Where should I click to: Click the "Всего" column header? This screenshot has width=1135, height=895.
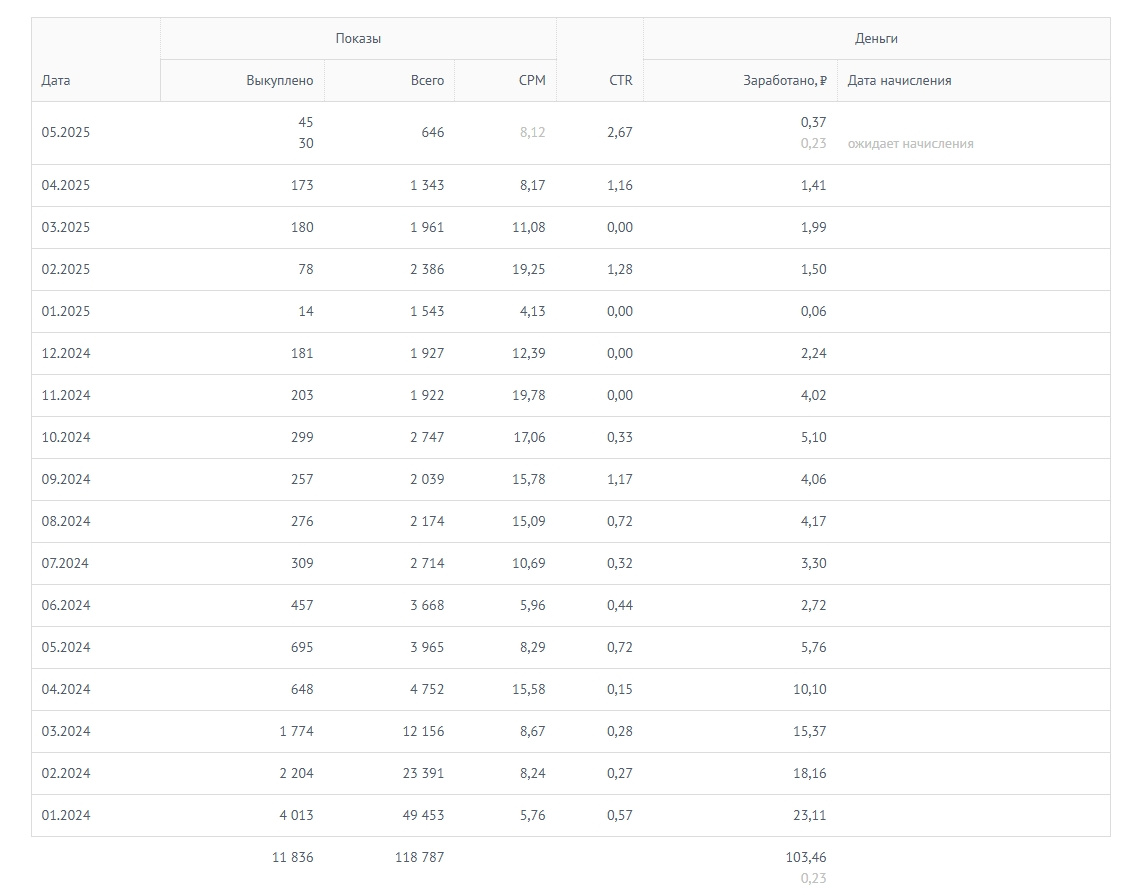pyautogui.click(x=427, y=81)
